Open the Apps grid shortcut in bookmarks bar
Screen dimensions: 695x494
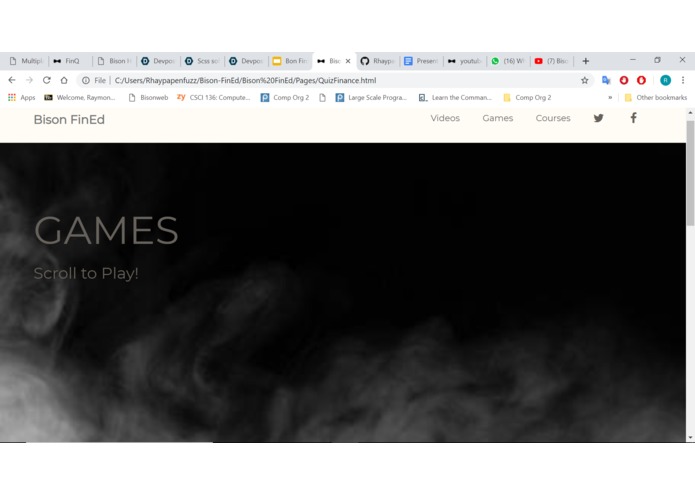pos(21,97)
